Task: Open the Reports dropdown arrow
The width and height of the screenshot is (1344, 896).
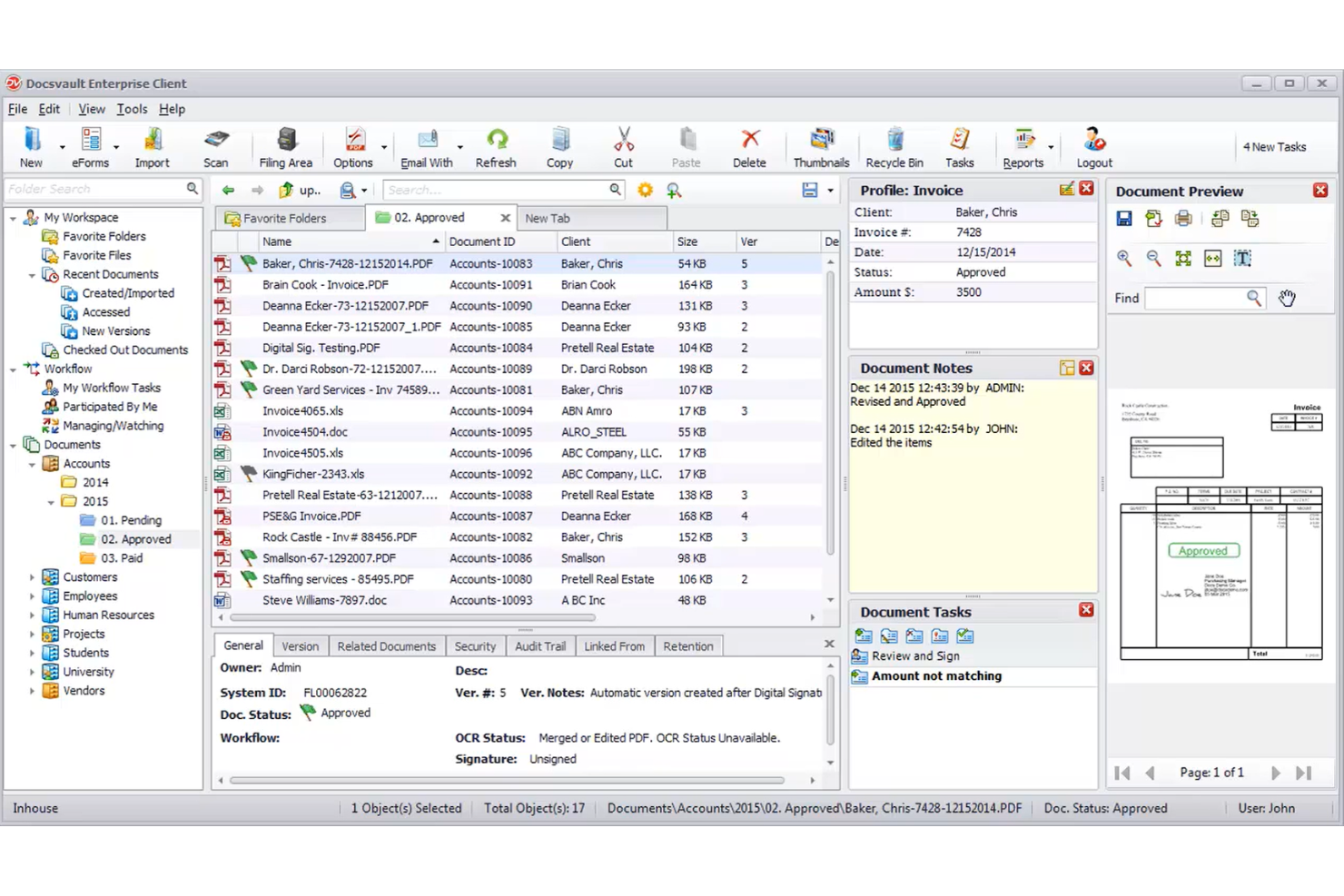Action: tap(1051, 147)
